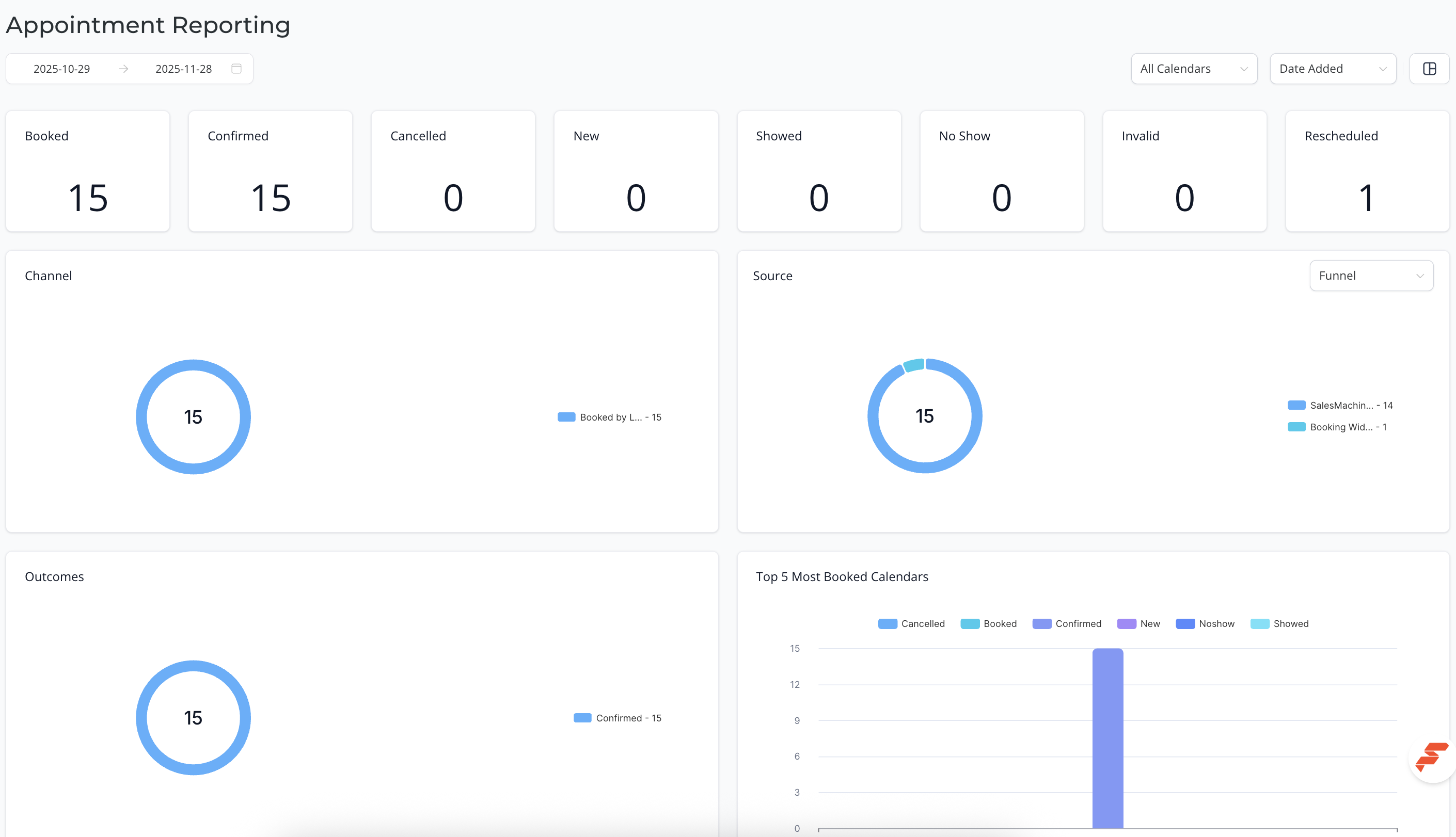
Task: Click the Confirmed bar in calendars chart
Action: (x=1107, y=738)
